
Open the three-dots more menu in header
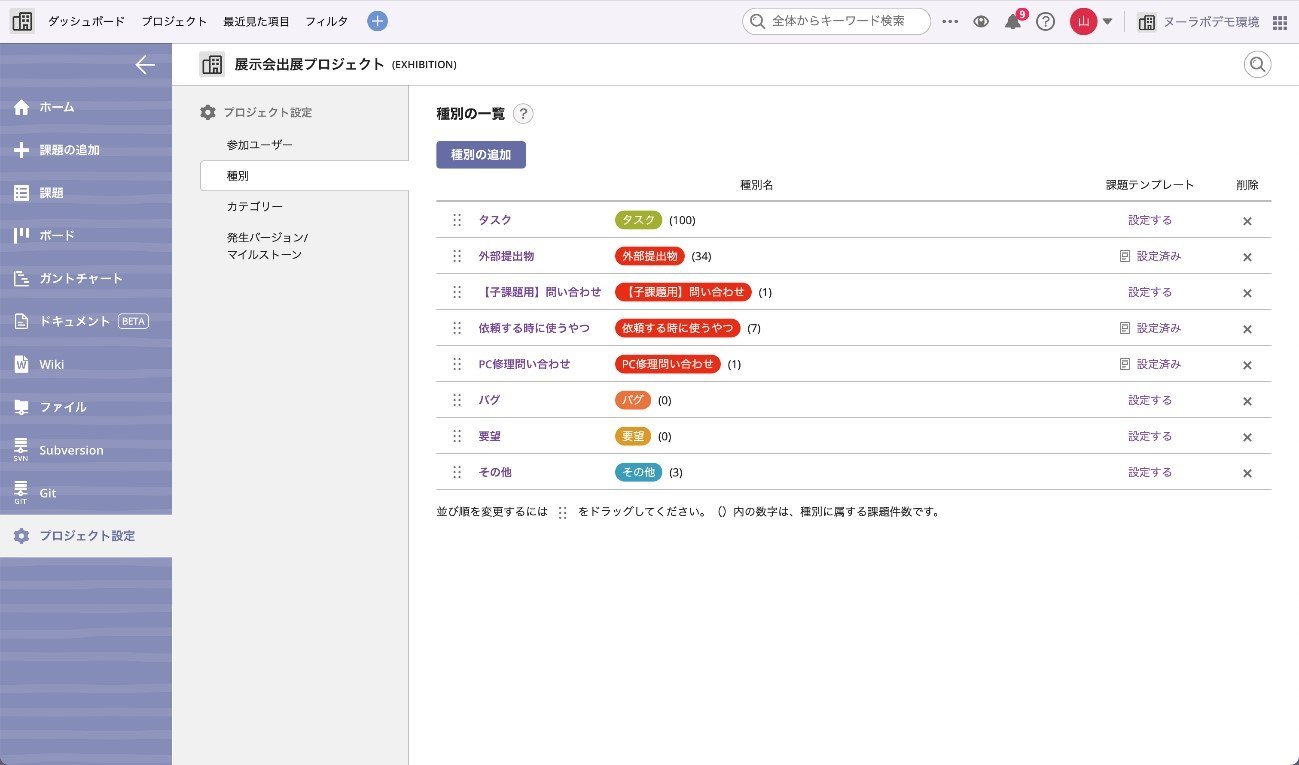950,21
